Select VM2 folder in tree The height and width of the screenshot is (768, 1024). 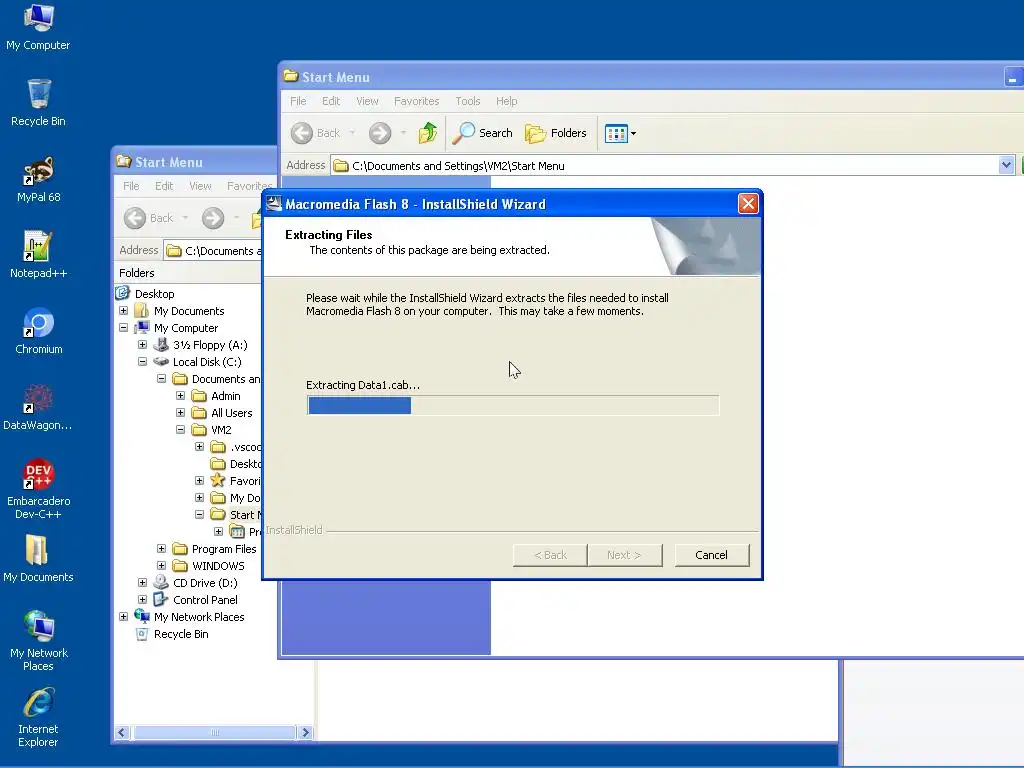click(x=221, y=430)
